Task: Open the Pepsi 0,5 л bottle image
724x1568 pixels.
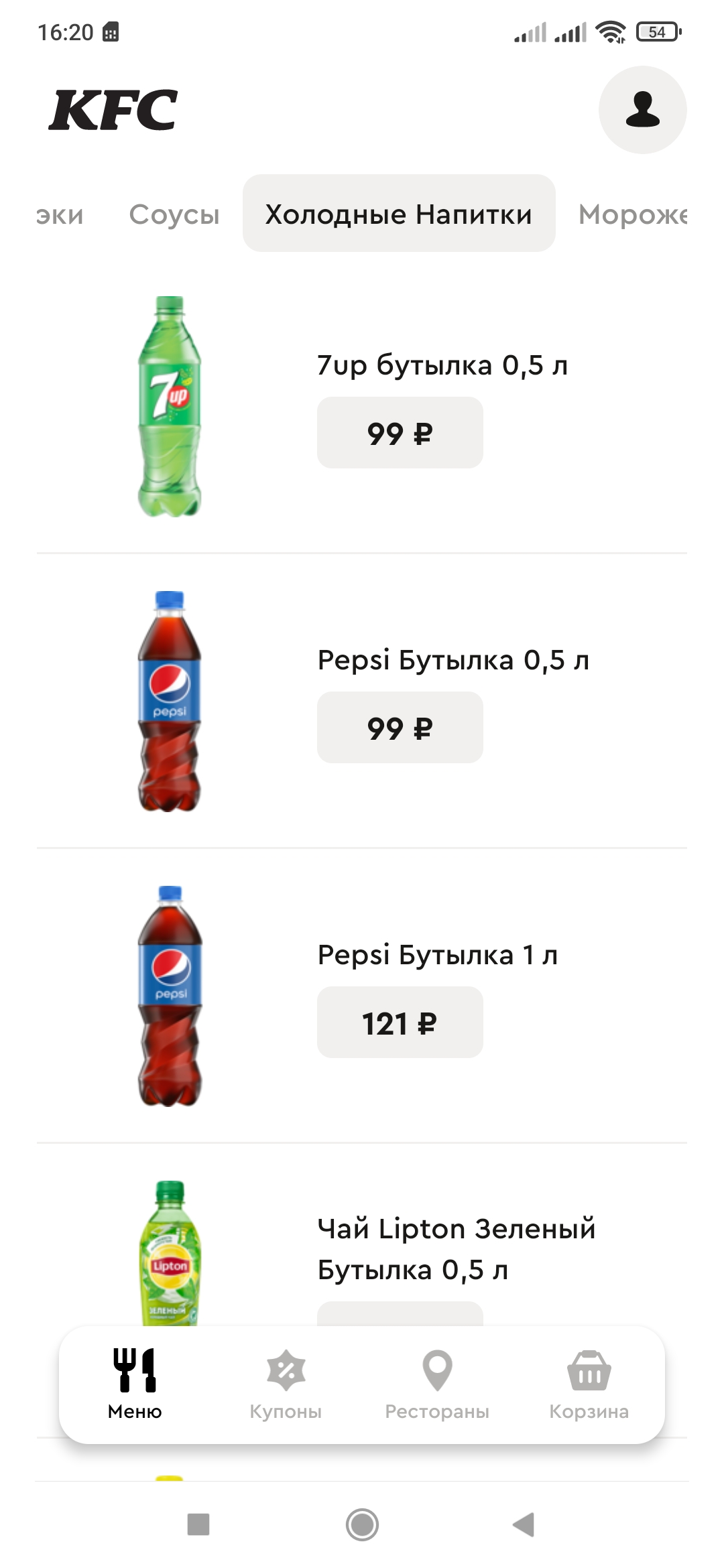Action: (x=170, y=701)
